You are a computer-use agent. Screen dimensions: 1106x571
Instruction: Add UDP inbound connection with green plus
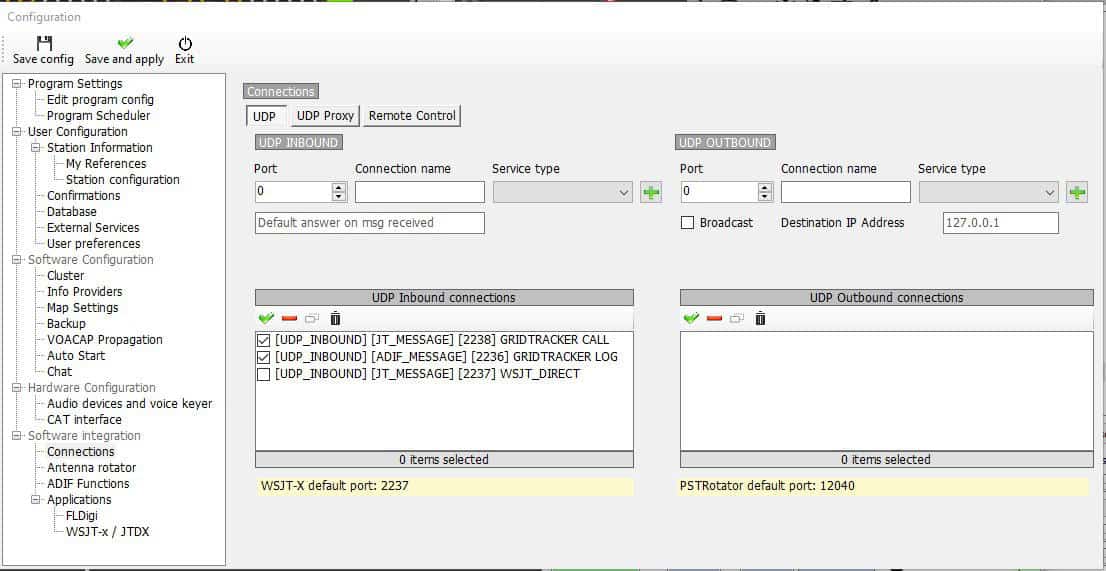[651, 192]
